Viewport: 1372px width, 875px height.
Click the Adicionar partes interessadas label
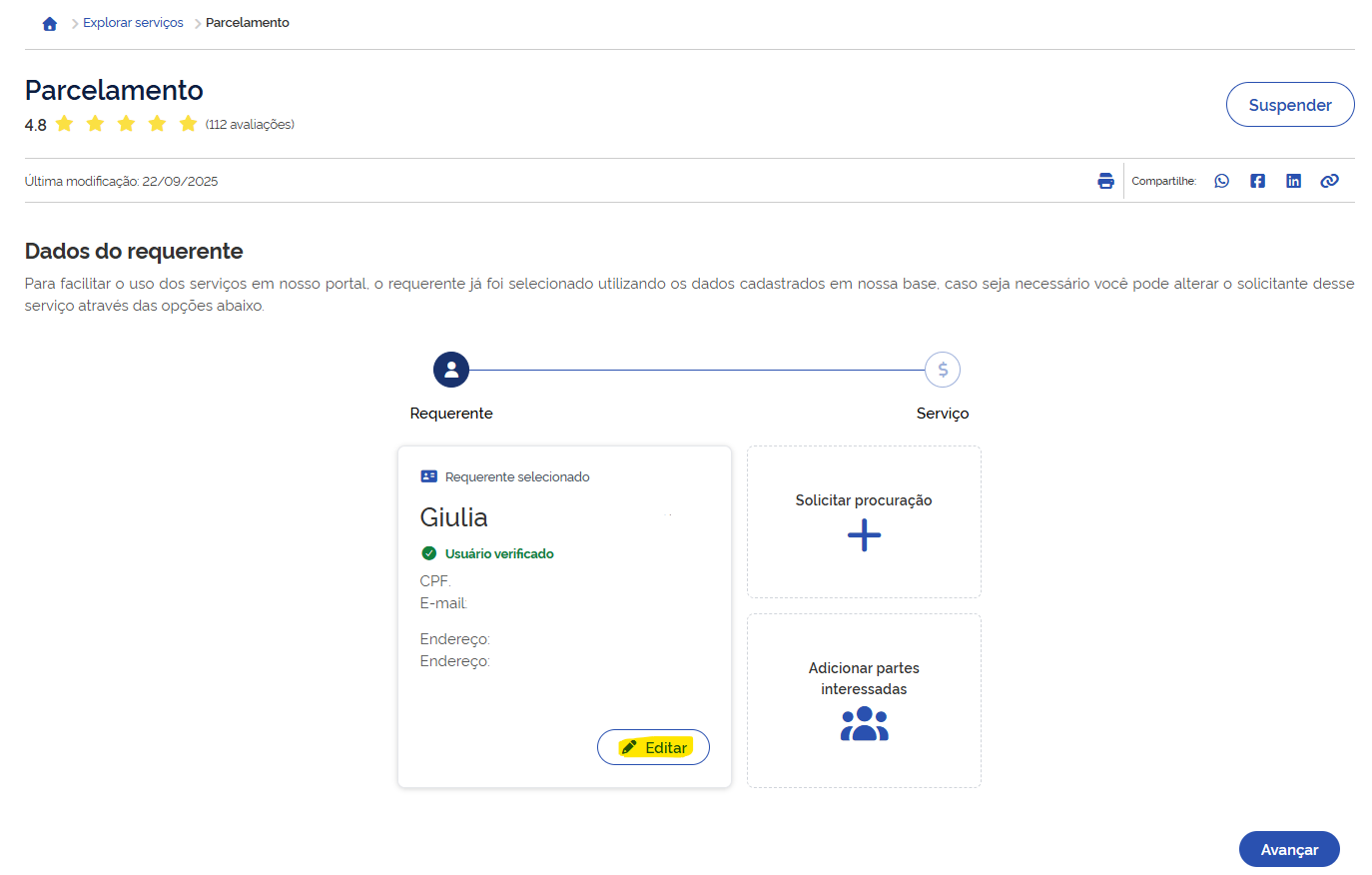[865, 678]
